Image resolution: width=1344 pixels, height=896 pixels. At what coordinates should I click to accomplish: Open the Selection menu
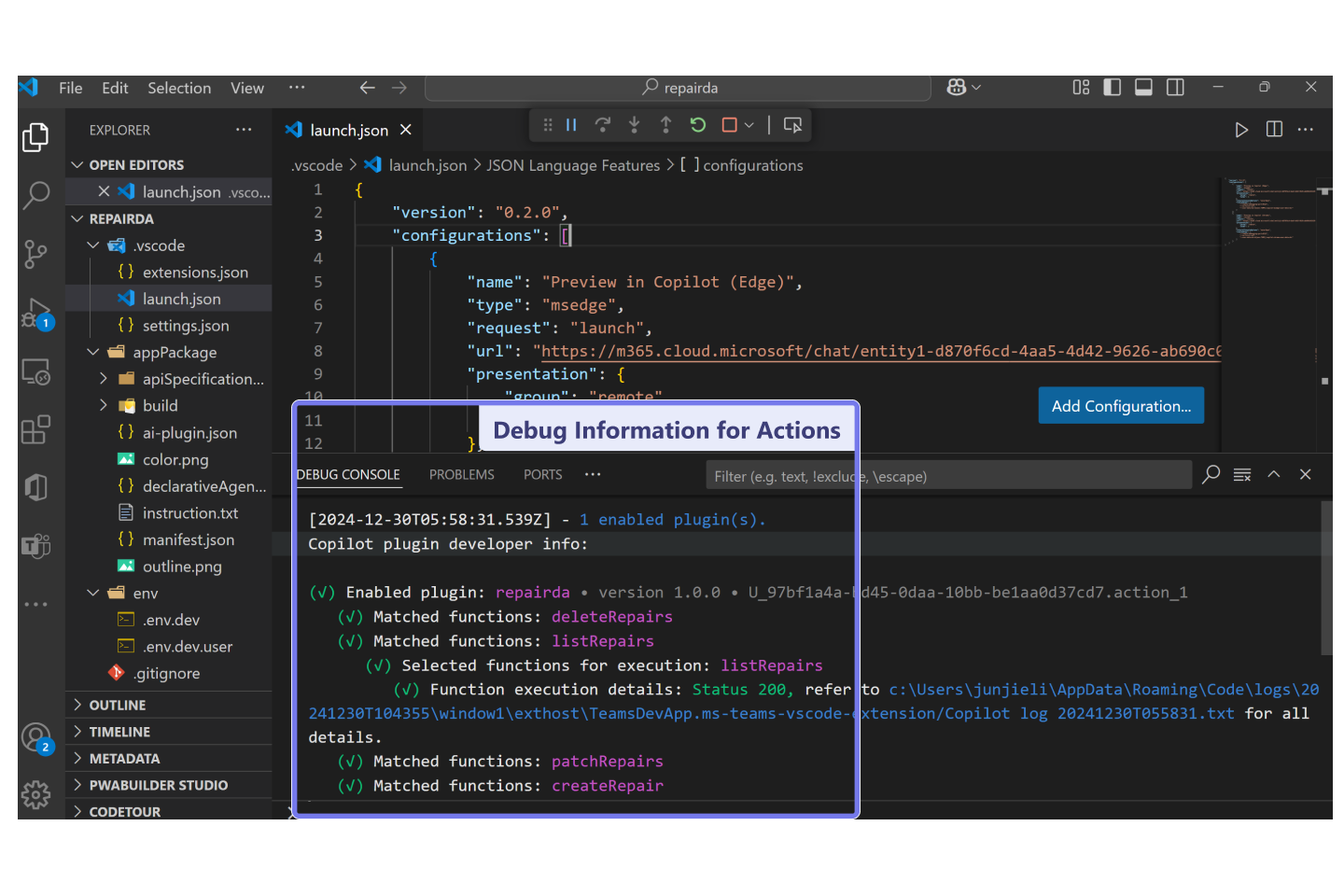[179, 88]
